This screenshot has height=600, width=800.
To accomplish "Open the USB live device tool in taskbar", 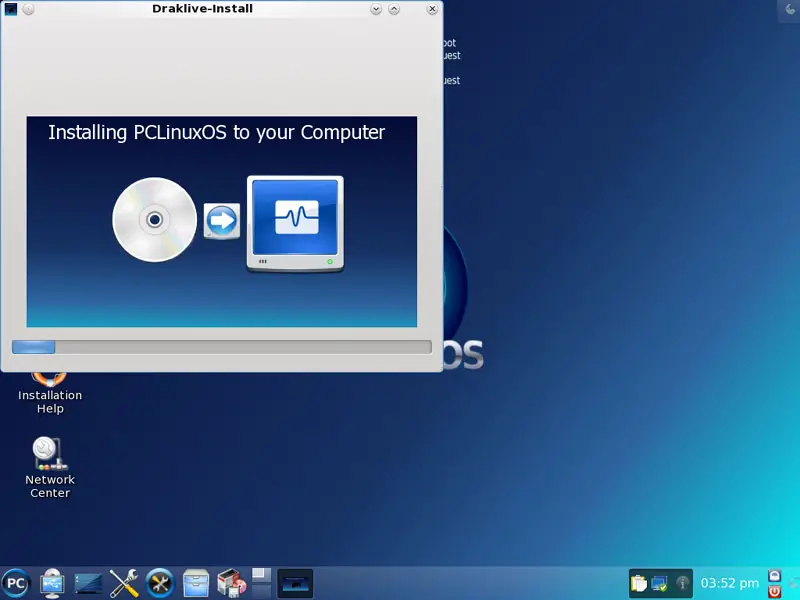I will [x=52, y=583].
